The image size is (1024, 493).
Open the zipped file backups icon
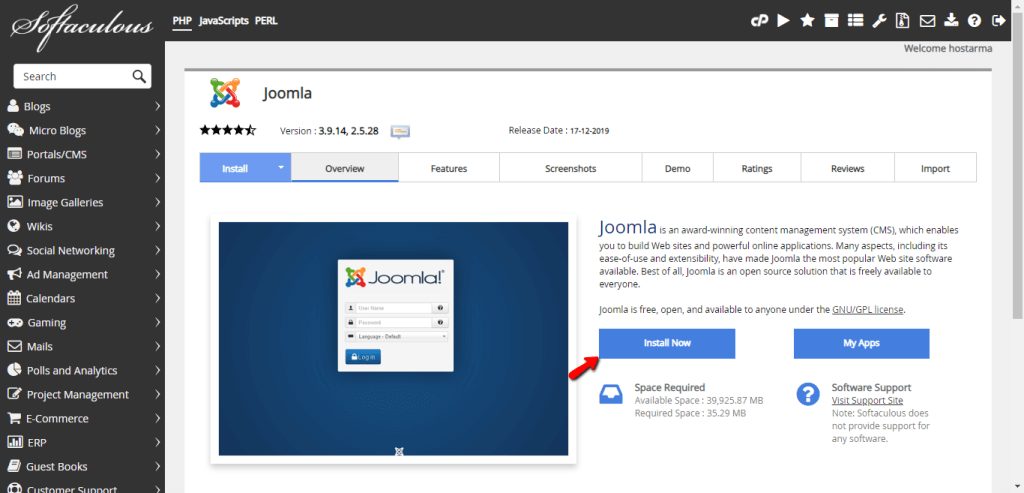point(903,20)
